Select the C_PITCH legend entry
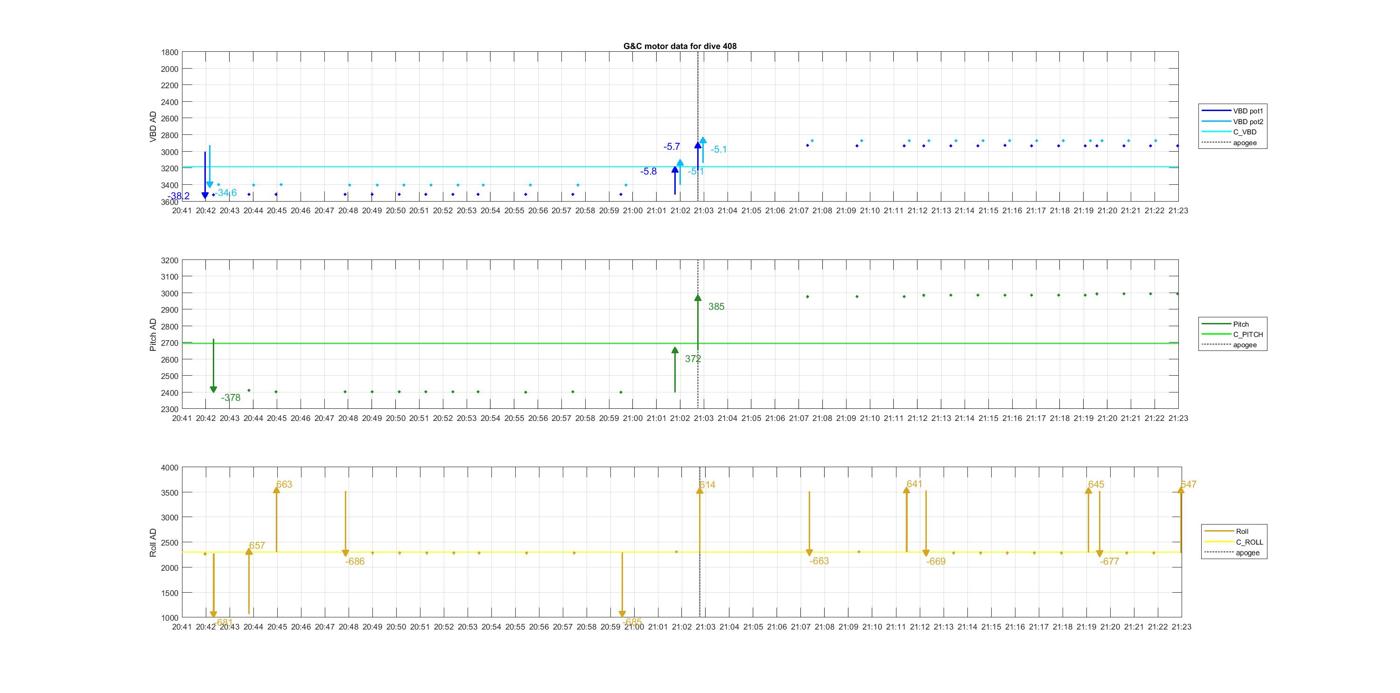This screenshot has width=1400, height=693. [x=1232, y=334]
